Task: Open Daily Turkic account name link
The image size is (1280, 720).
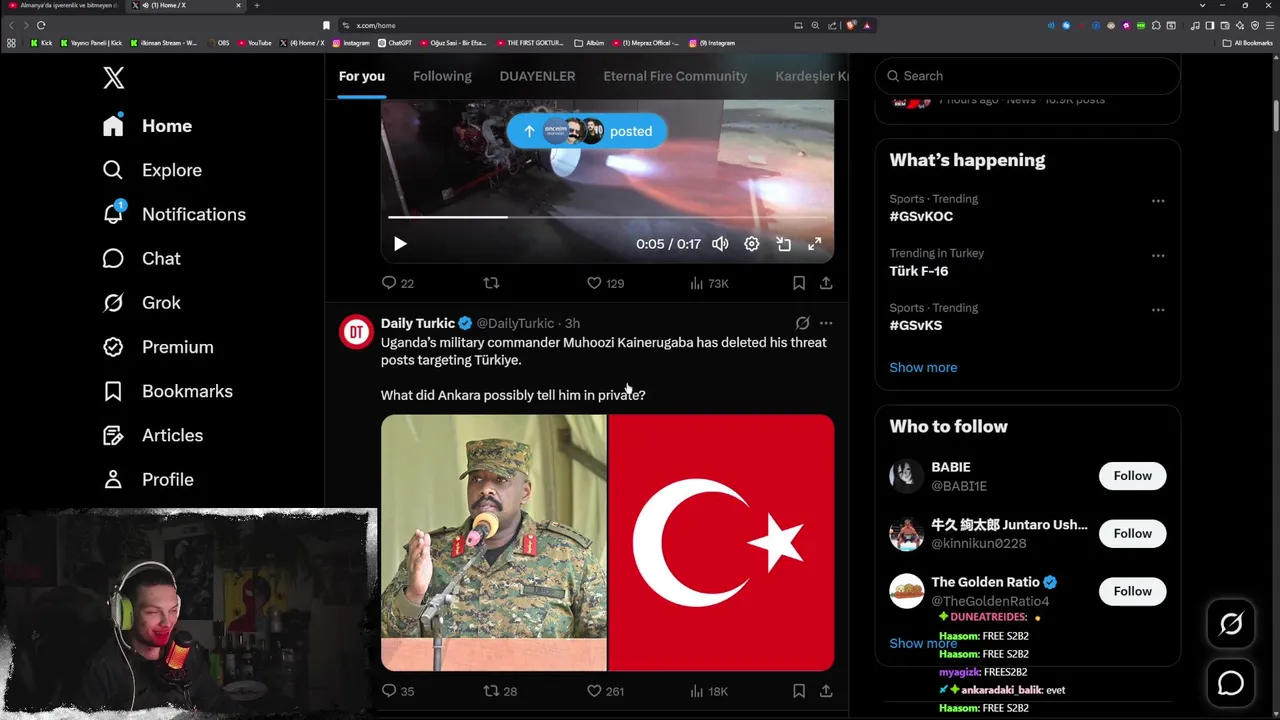Action: [418, 323]
